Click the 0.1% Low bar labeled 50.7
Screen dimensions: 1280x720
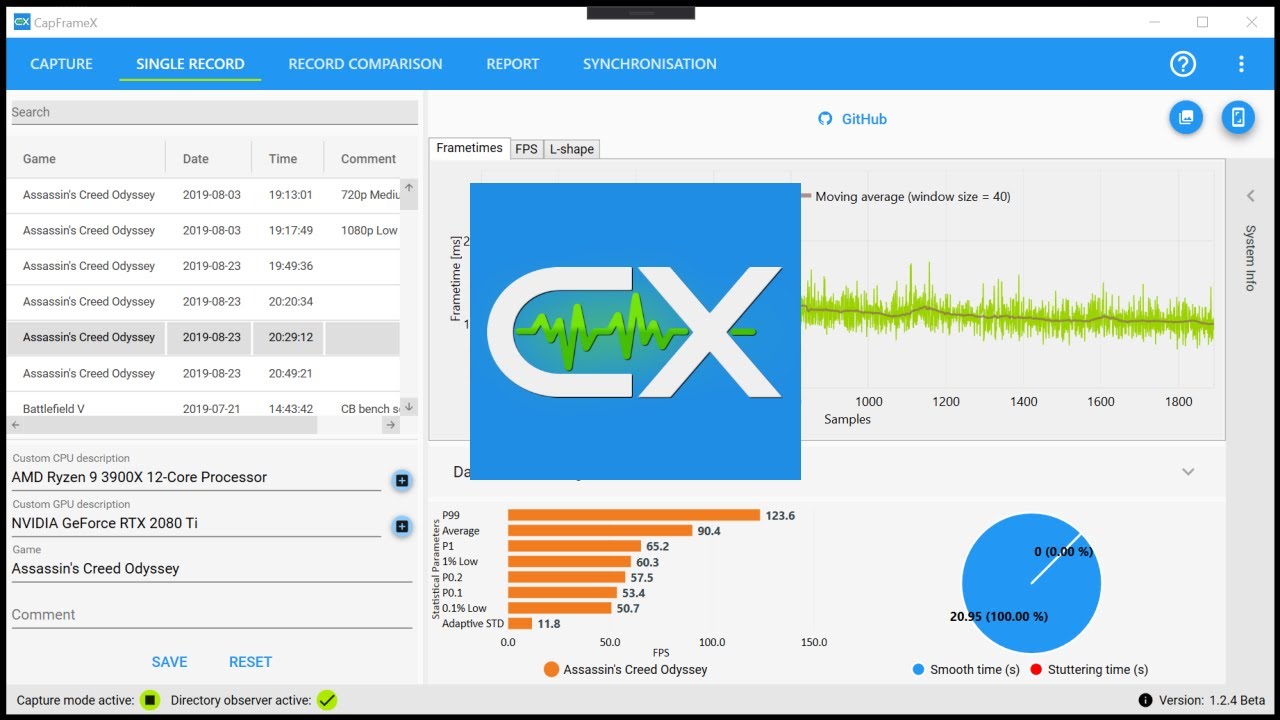tap(560, 608)
